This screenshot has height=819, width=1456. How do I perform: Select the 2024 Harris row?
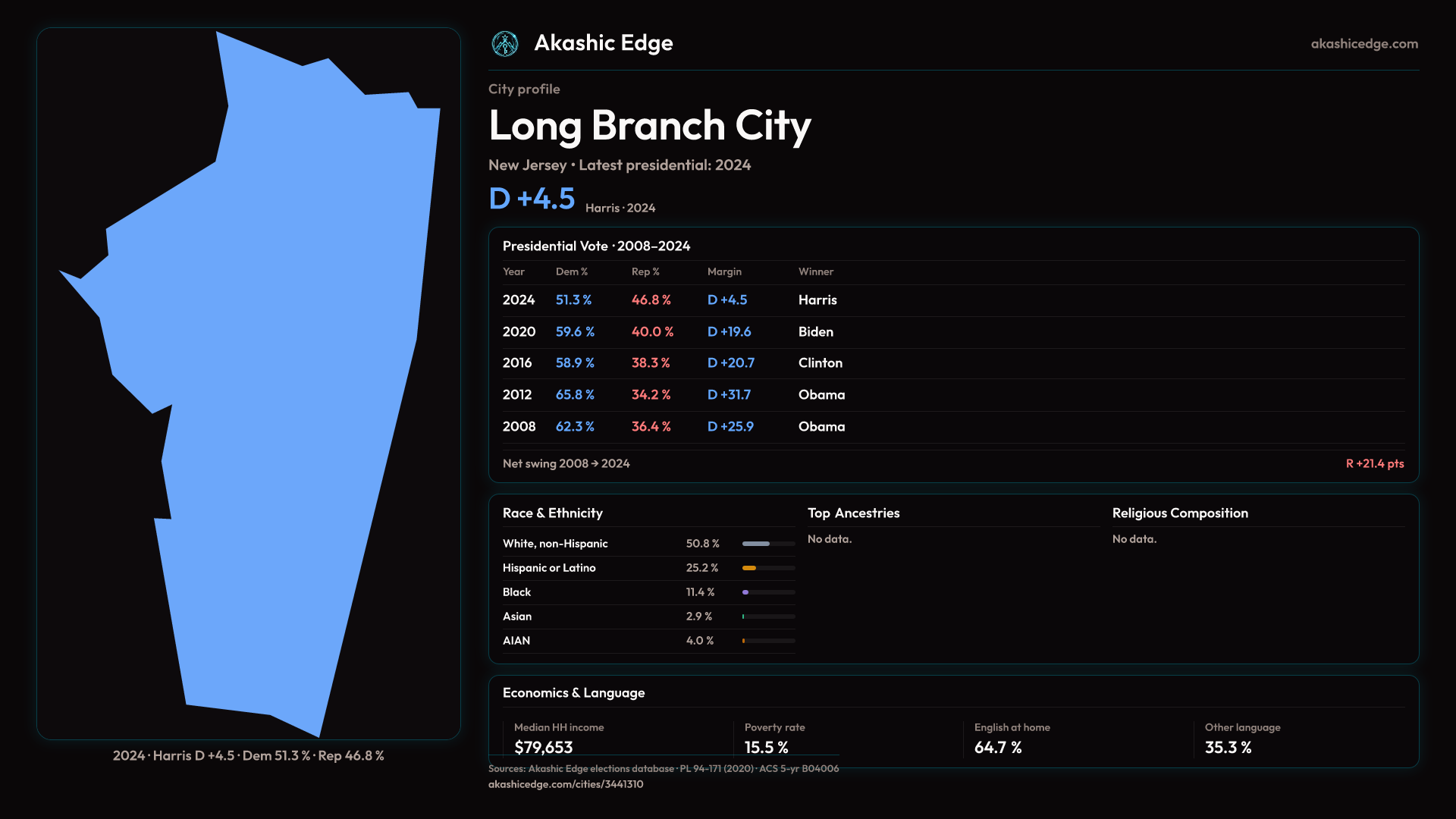tap(817, 300)
